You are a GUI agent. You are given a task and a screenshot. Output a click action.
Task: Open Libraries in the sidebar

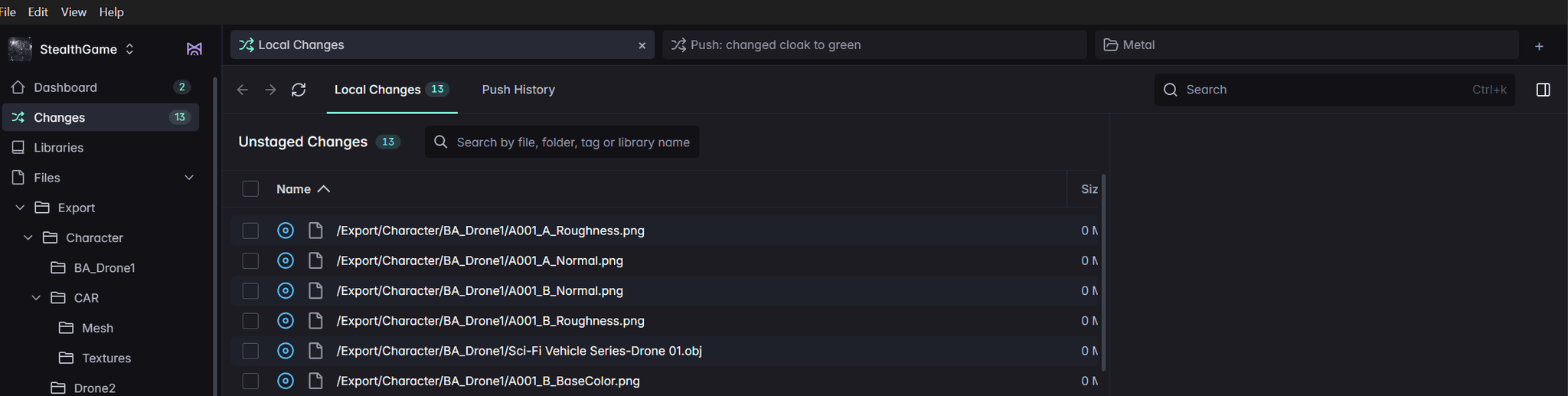point(58,147)
